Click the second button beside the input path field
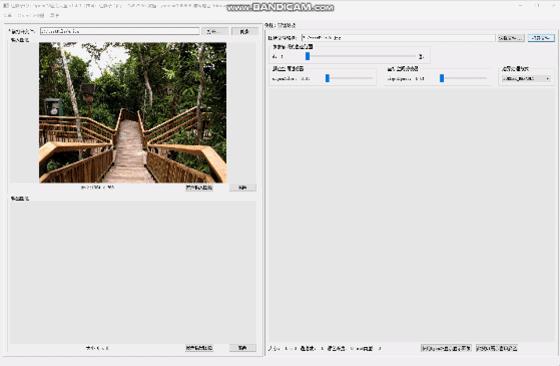The height and width of the screenshot is (366, 560). [x=244, y=31]
